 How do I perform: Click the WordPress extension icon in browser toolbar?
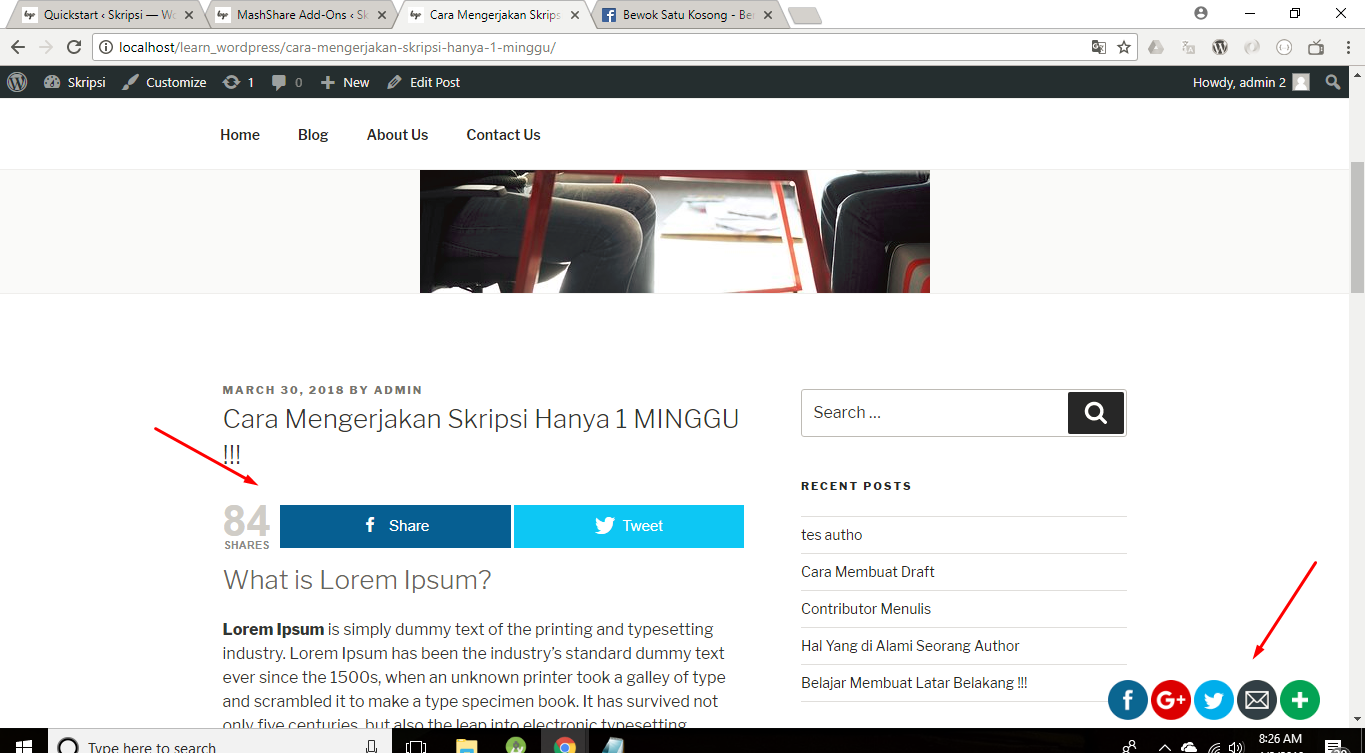coord(1220,47)
